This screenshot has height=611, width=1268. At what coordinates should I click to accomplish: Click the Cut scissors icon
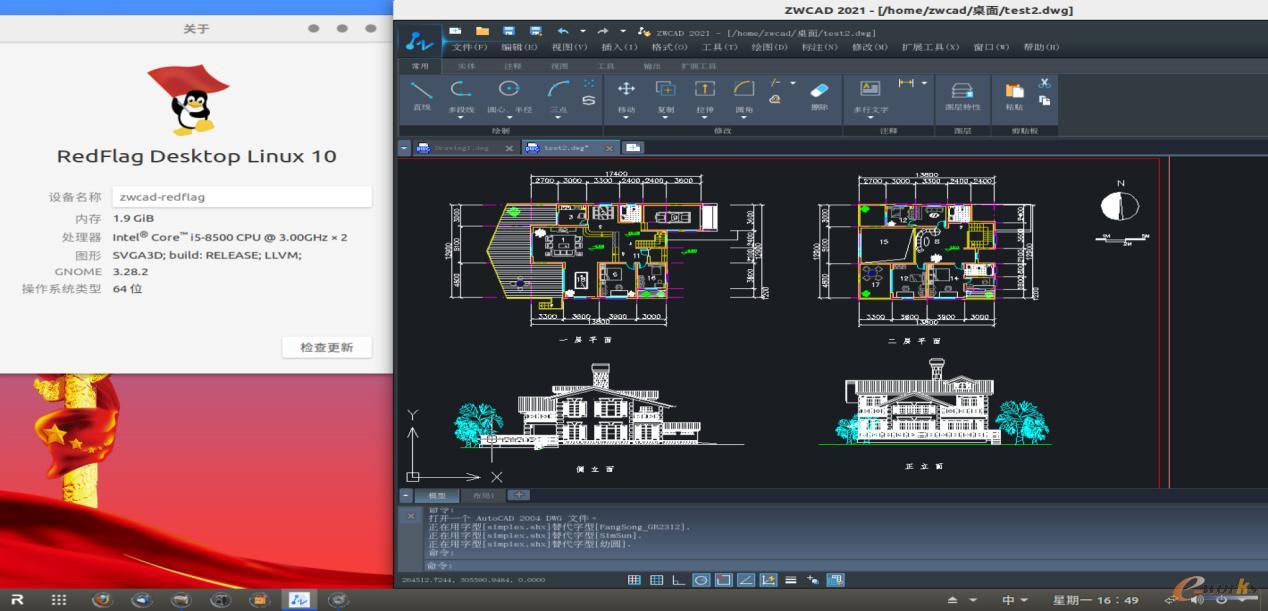pos(1044,83)
